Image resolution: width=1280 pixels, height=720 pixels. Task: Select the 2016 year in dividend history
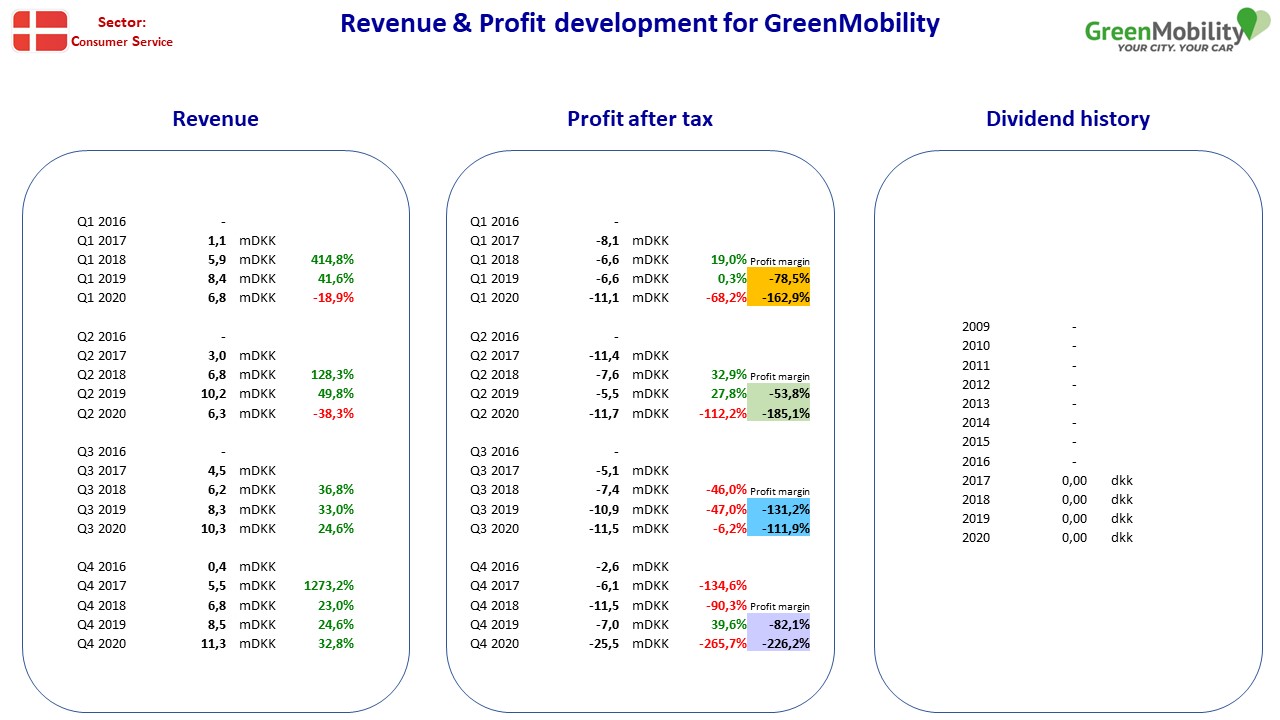click(976, 462)
